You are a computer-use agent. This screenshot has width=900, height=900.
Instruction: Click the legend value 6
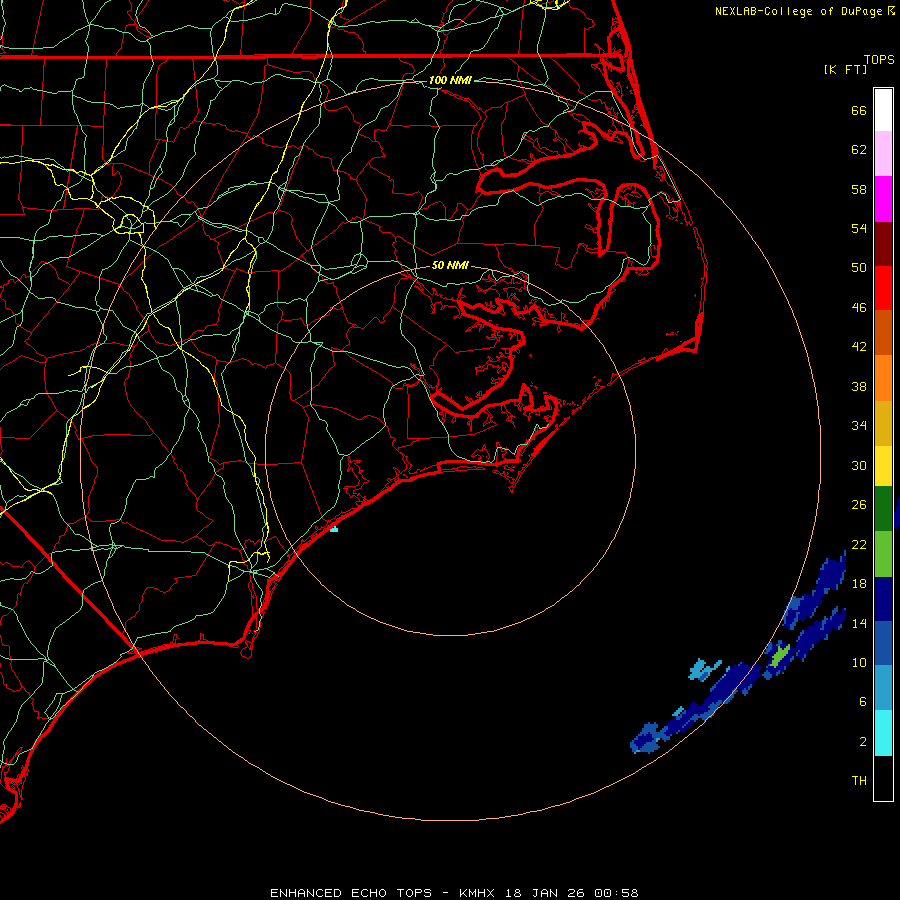(863, 702)
